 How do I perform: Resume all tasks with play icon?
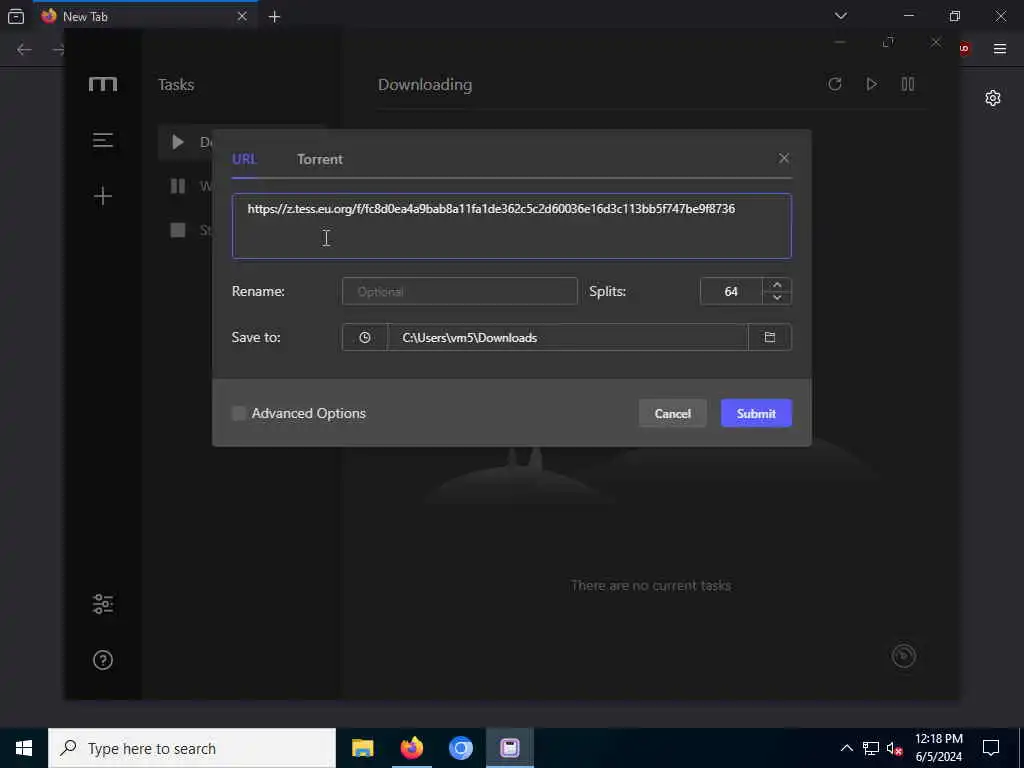pyautogui.click(x=871, y=84)
